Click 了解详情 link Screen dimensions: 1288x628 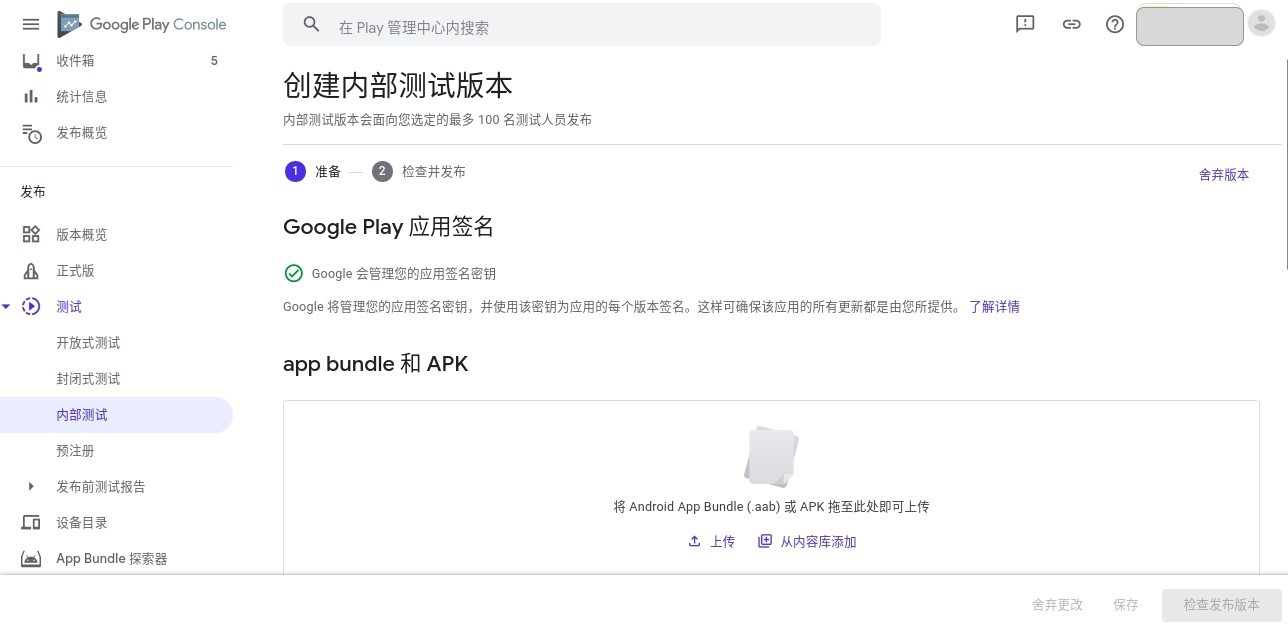pos(994,307)
